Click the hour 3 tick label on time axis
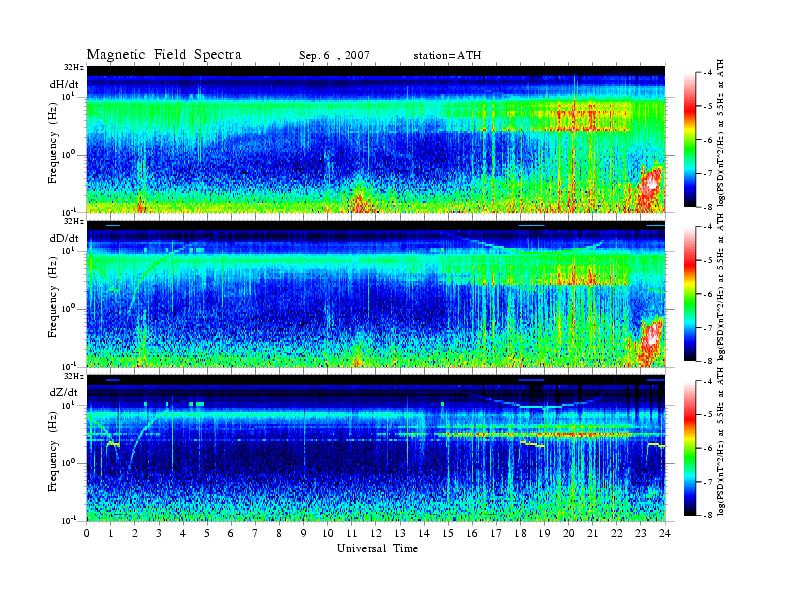 [159, 534]
